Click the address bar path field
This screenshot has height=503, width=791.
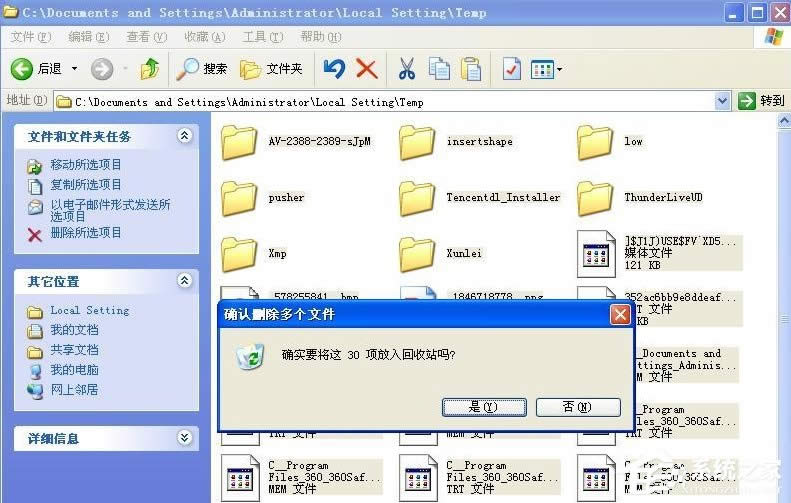(390, 101)
